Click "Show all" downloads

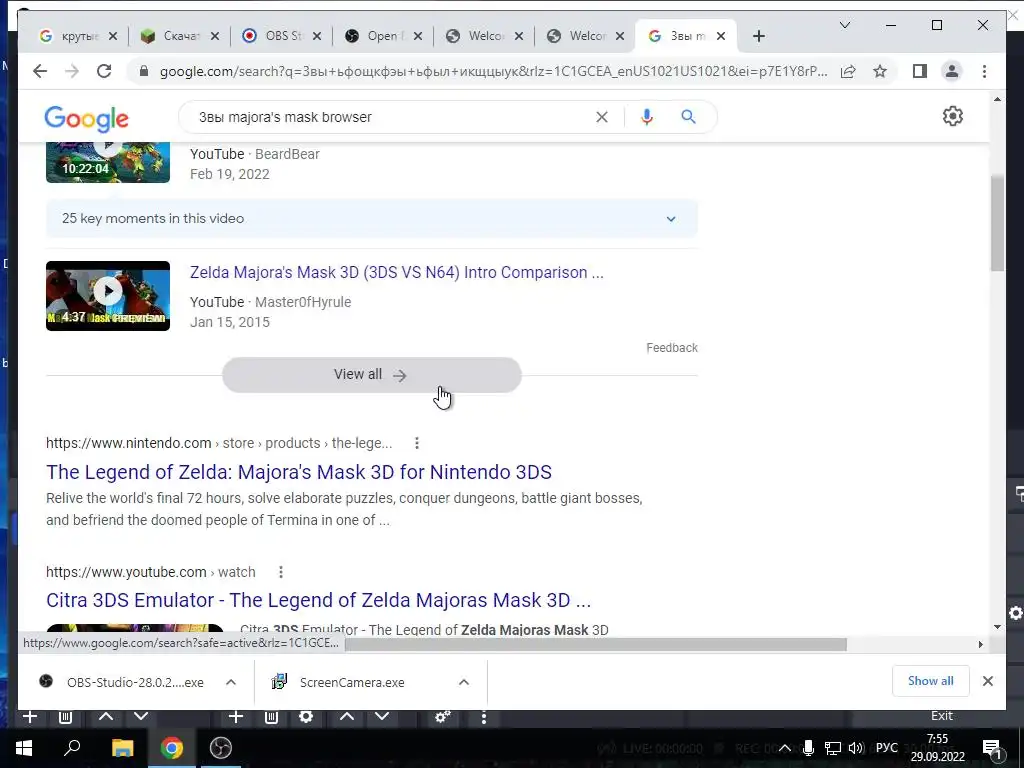(931, 681)
